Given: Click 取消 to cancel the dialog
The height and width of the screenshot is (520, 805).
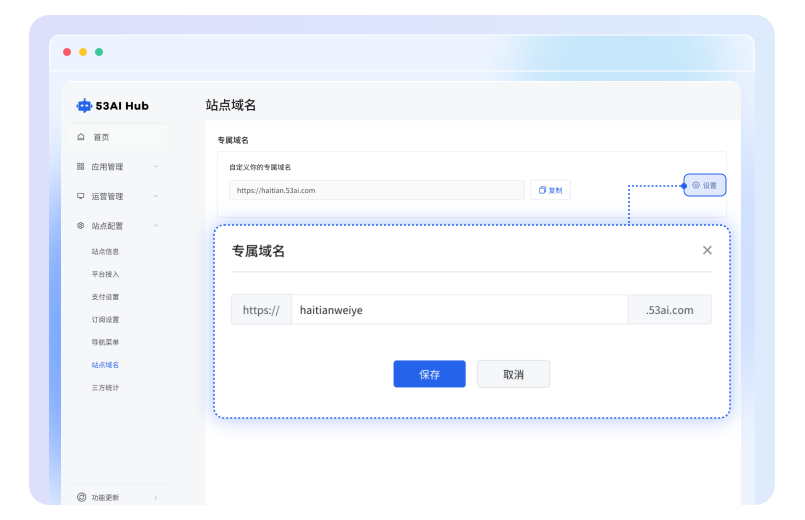Looking at the screenshot, I should [x=513, y=374].
